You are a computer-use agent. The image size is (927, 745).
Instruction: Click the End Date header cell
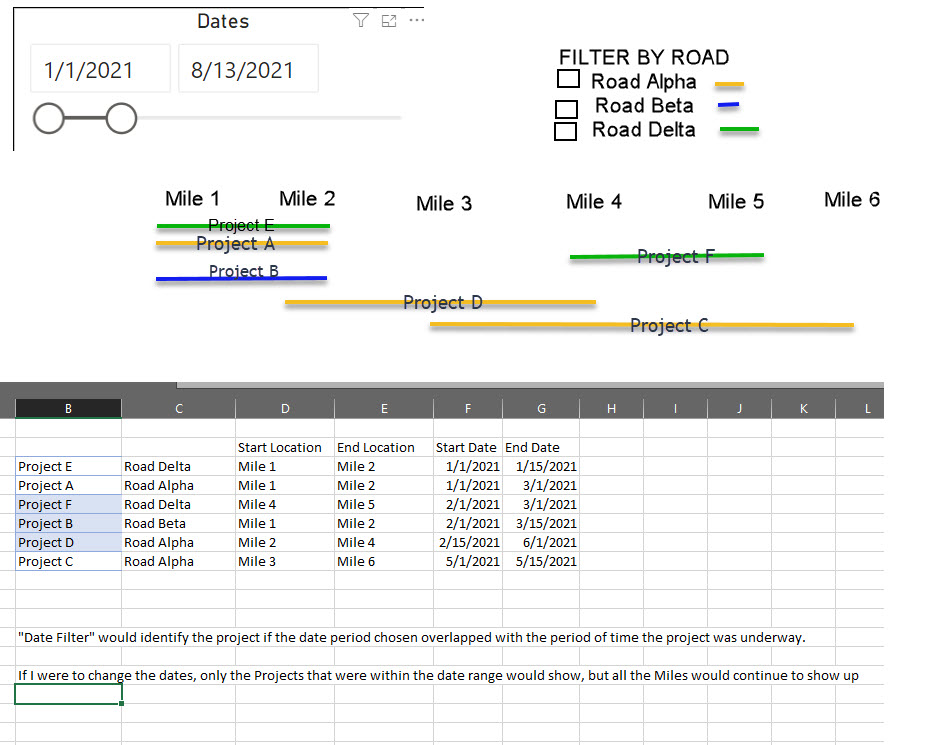click(541, 447)
